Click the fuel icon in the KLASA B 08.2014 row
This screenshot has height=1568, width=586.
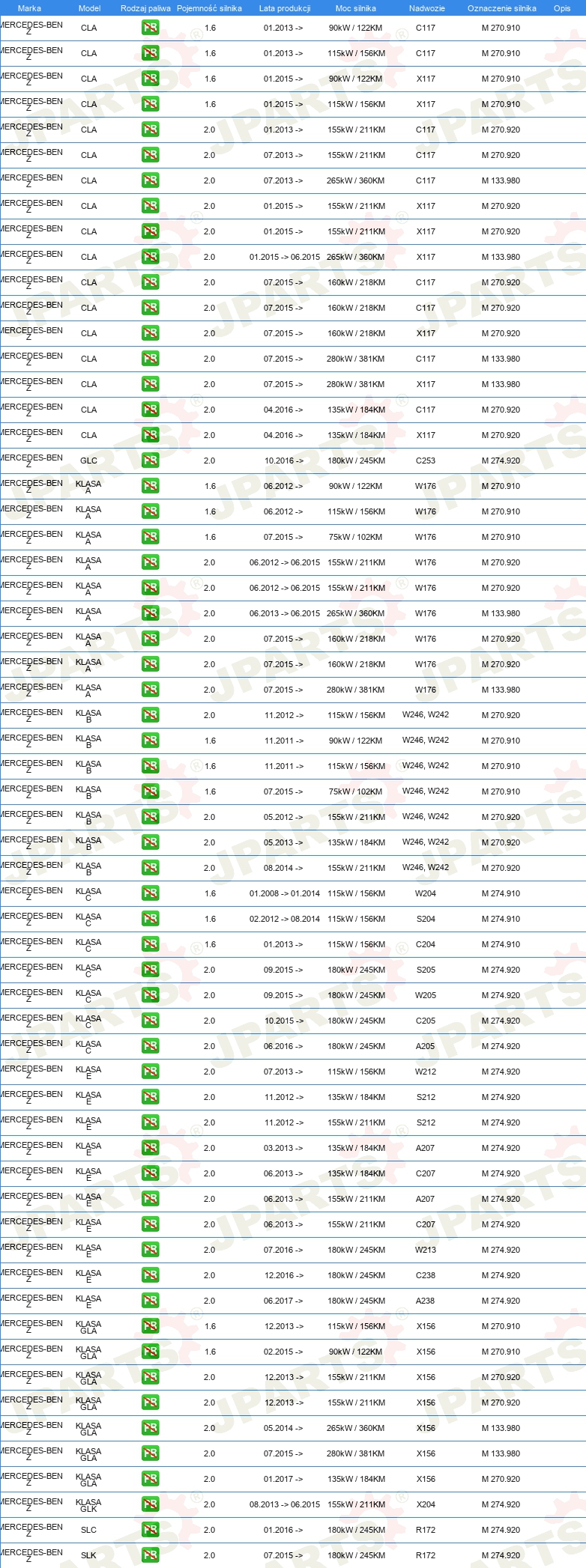[150, 868]
